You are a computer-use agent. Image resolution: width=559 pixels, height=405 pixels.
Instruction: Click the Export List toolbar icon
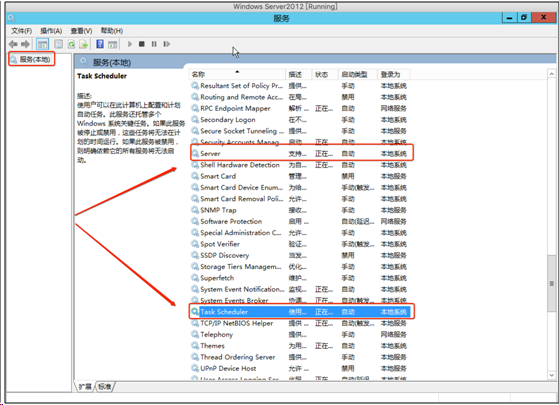(83, 44)
